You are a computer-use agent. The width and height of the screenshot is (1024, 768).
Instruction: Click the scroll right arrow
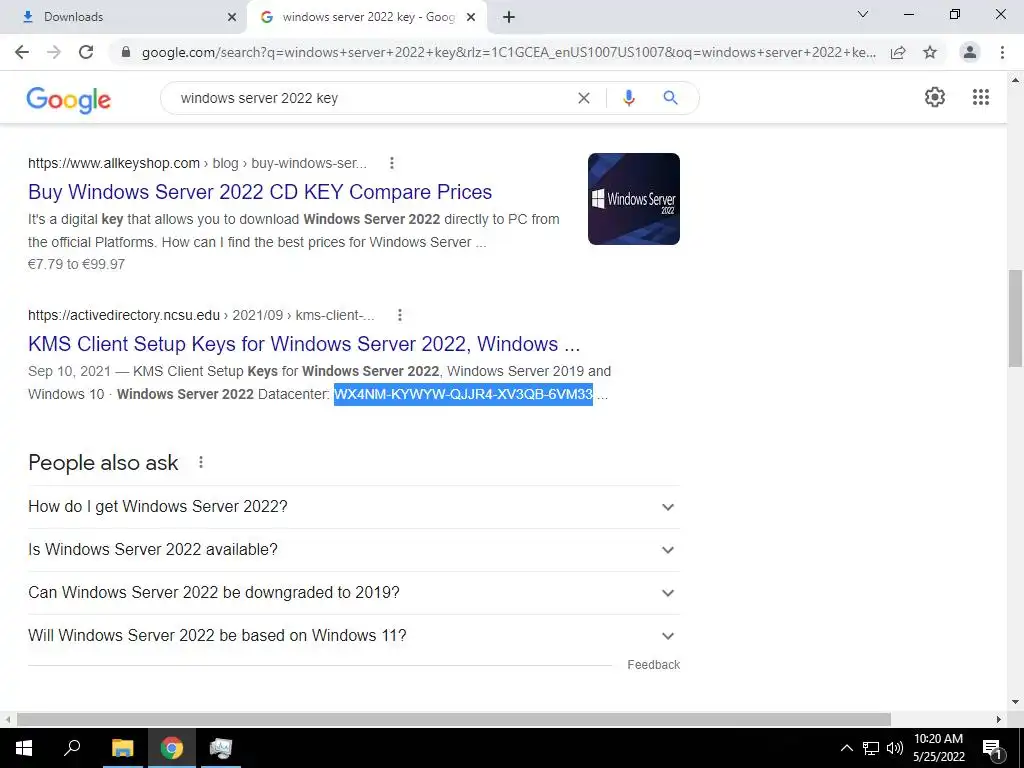click(x=999, y=719)
